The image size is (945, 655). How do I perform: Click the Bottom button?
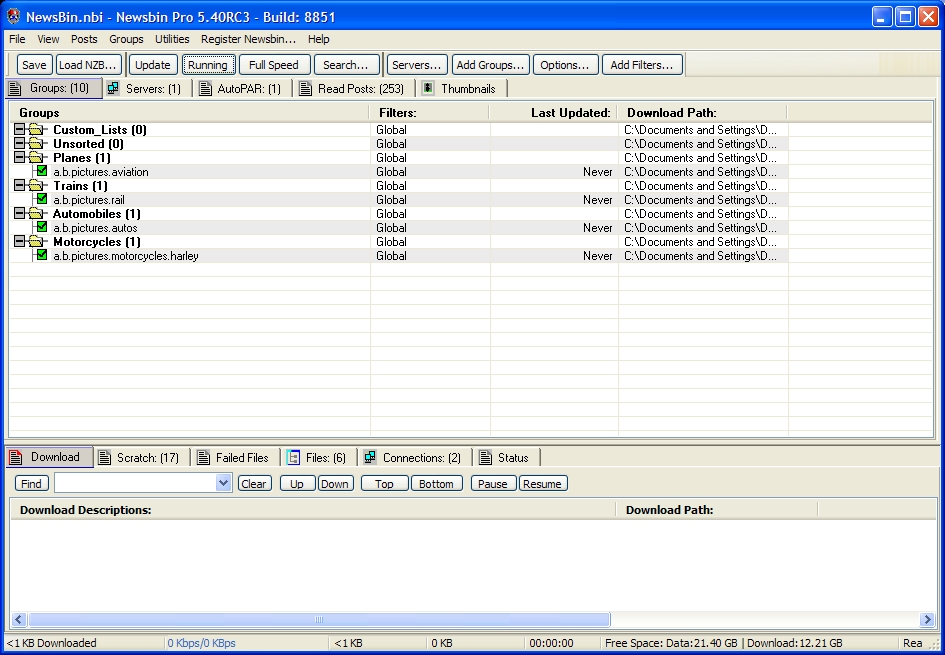436,483
